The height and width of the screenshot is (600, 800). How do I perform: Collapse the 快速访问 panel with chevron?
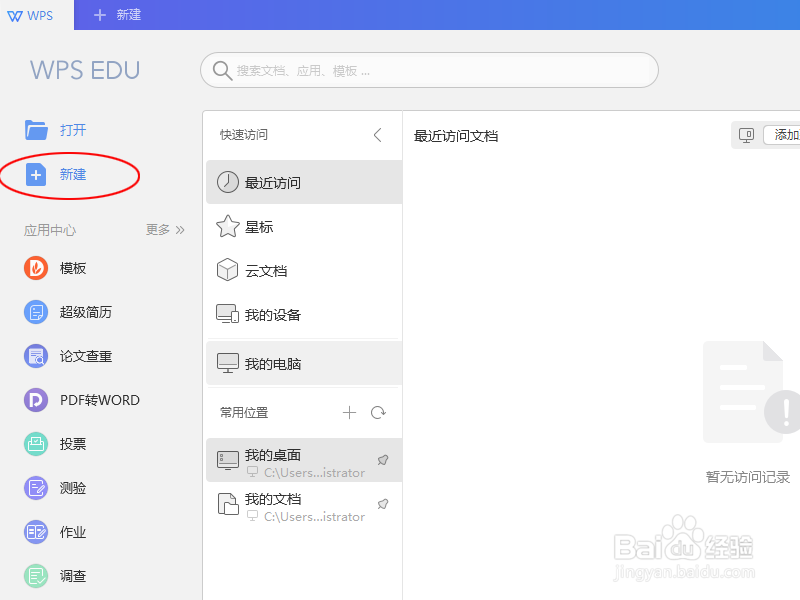pyautogui.click(x=378, y=135)
